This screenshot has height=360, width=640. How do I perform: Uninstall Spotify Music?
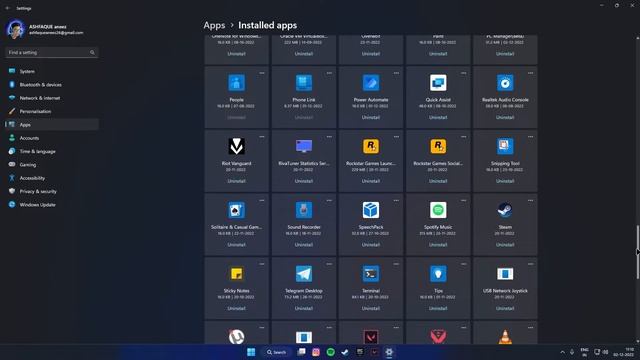(438, 245)
